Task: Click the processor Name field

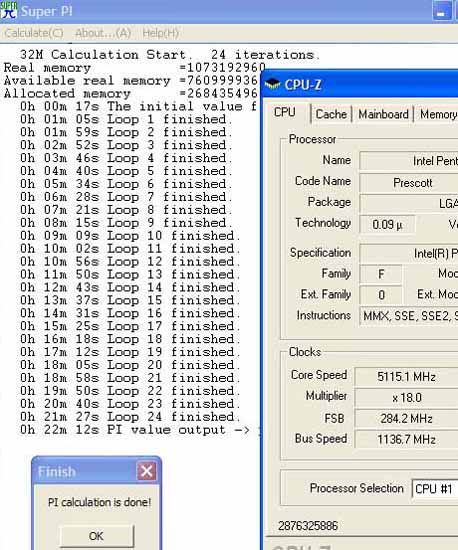Action: click(x=409, y=161)
